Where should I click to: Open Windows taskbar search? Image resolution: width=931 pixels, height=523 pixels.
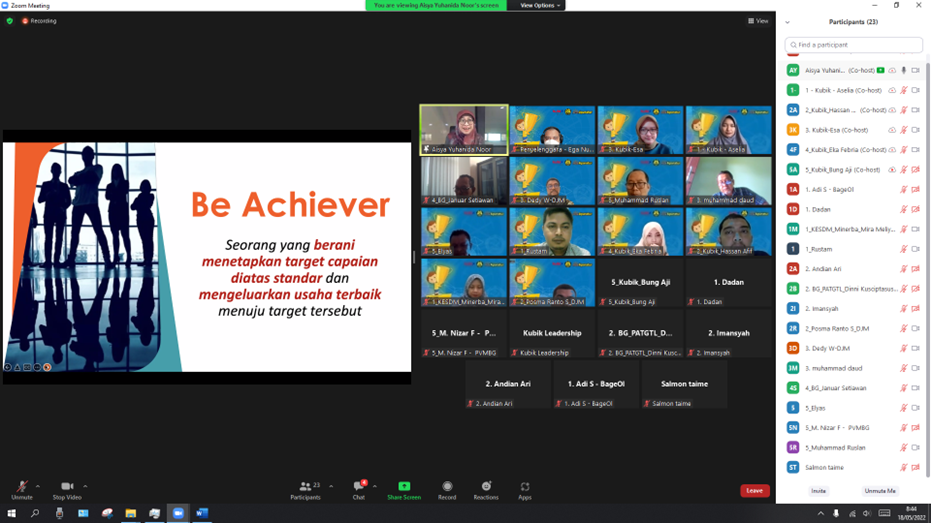(35, 514)
